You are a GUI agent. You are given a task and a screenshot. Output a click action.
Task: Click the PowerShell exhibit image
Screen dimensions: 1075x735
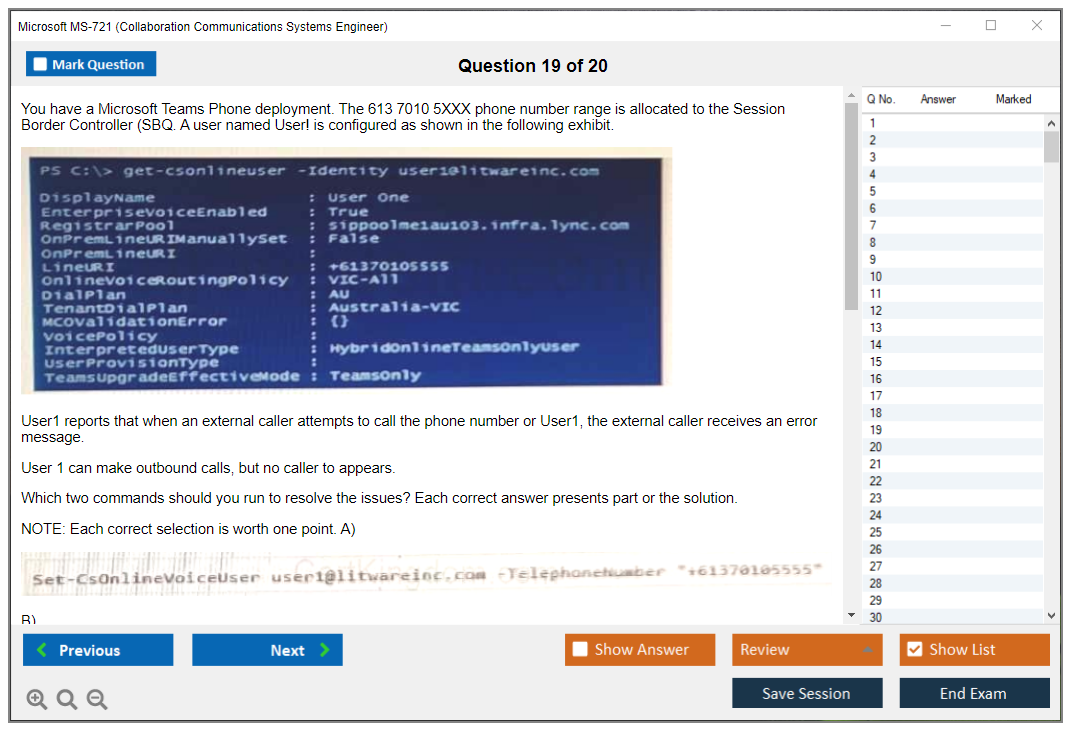point(346,270)
